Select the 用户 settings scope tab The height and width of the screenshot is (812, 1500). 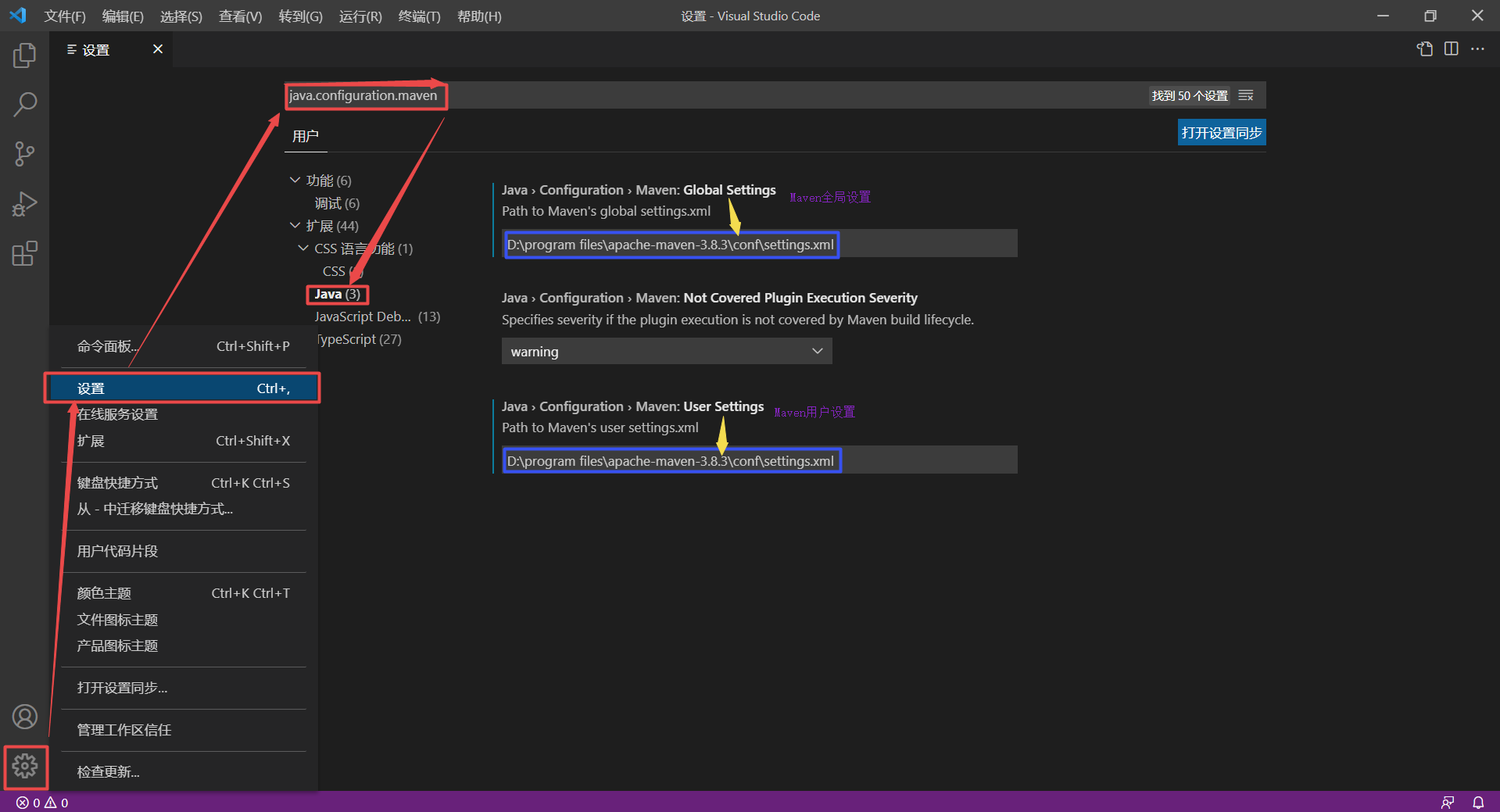pyautogui.click(x=305, y=136)
